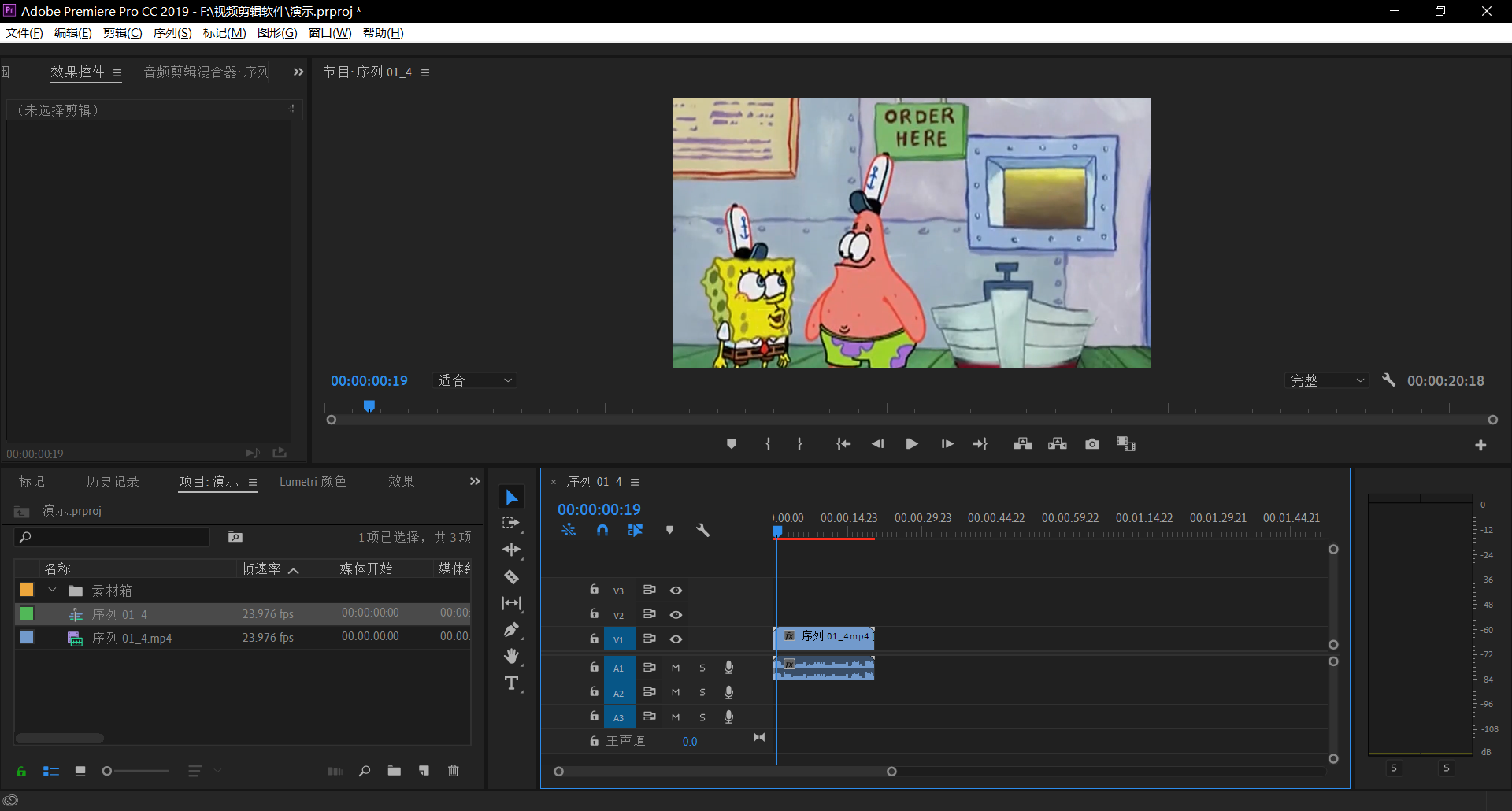Hide the V1 track output
Image resolution: width=1512 pixels, height=811 pixels.
676,639
